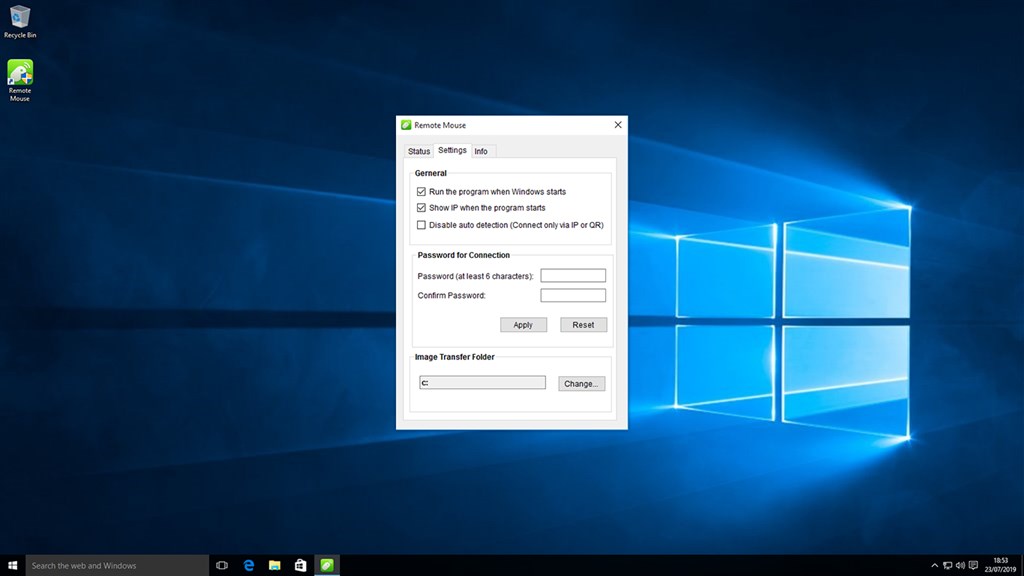Click the Confirm Password field
Viewport: 1024px width, 576px height.
click(573, 295)
